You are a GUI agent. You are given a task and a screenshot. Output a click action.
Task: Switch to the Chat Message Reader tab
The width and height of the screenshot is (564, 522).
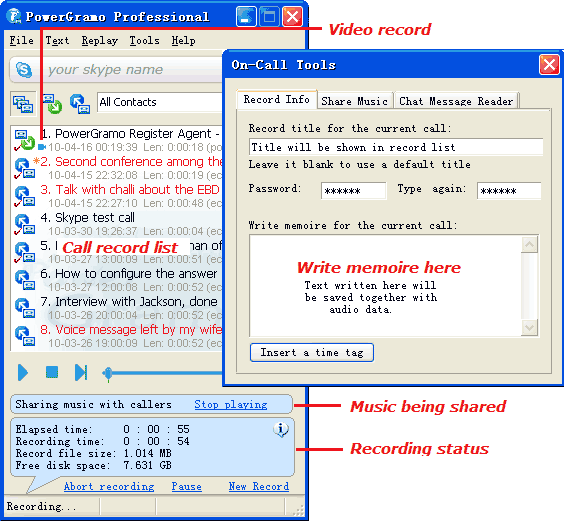pos(456,101)
